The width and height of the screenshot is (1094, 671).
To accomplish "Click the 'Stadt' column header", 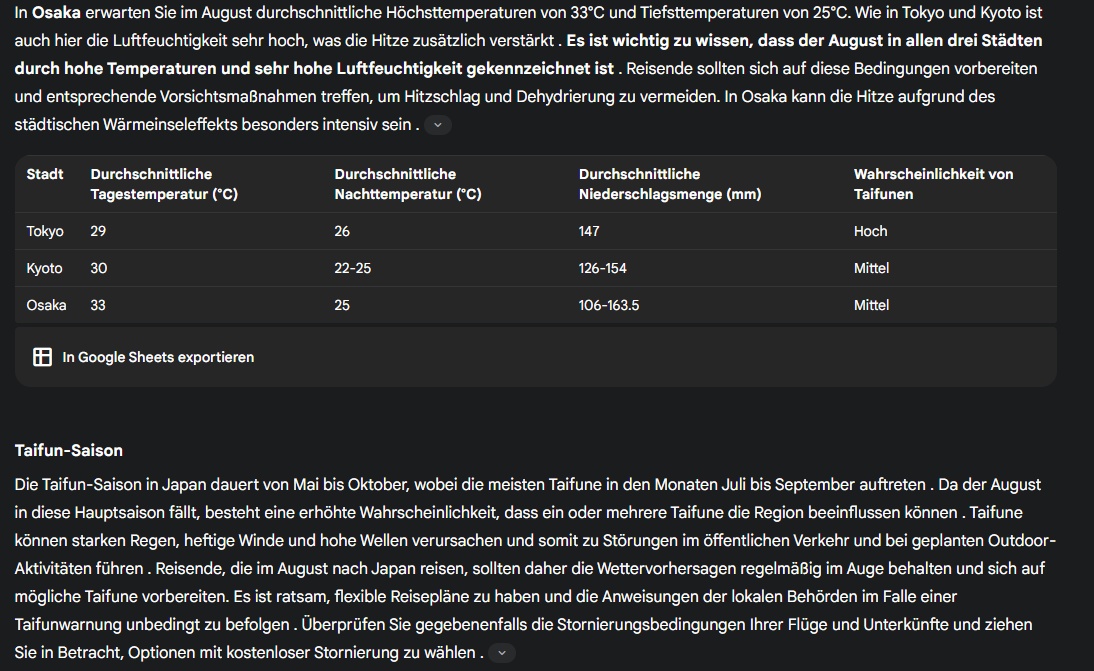I will click(x=45, y=174).
